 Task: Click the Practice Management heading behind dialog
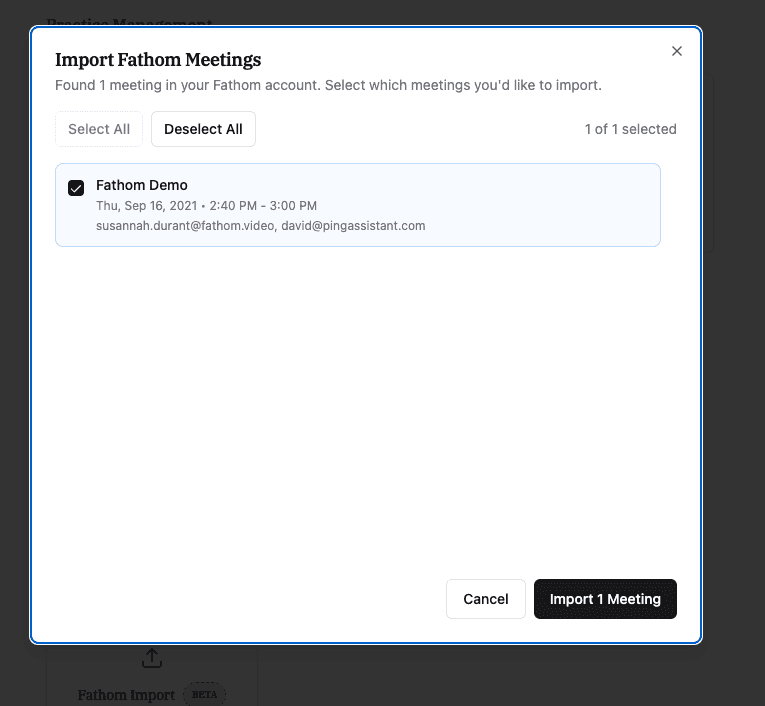tap(130, 21)
